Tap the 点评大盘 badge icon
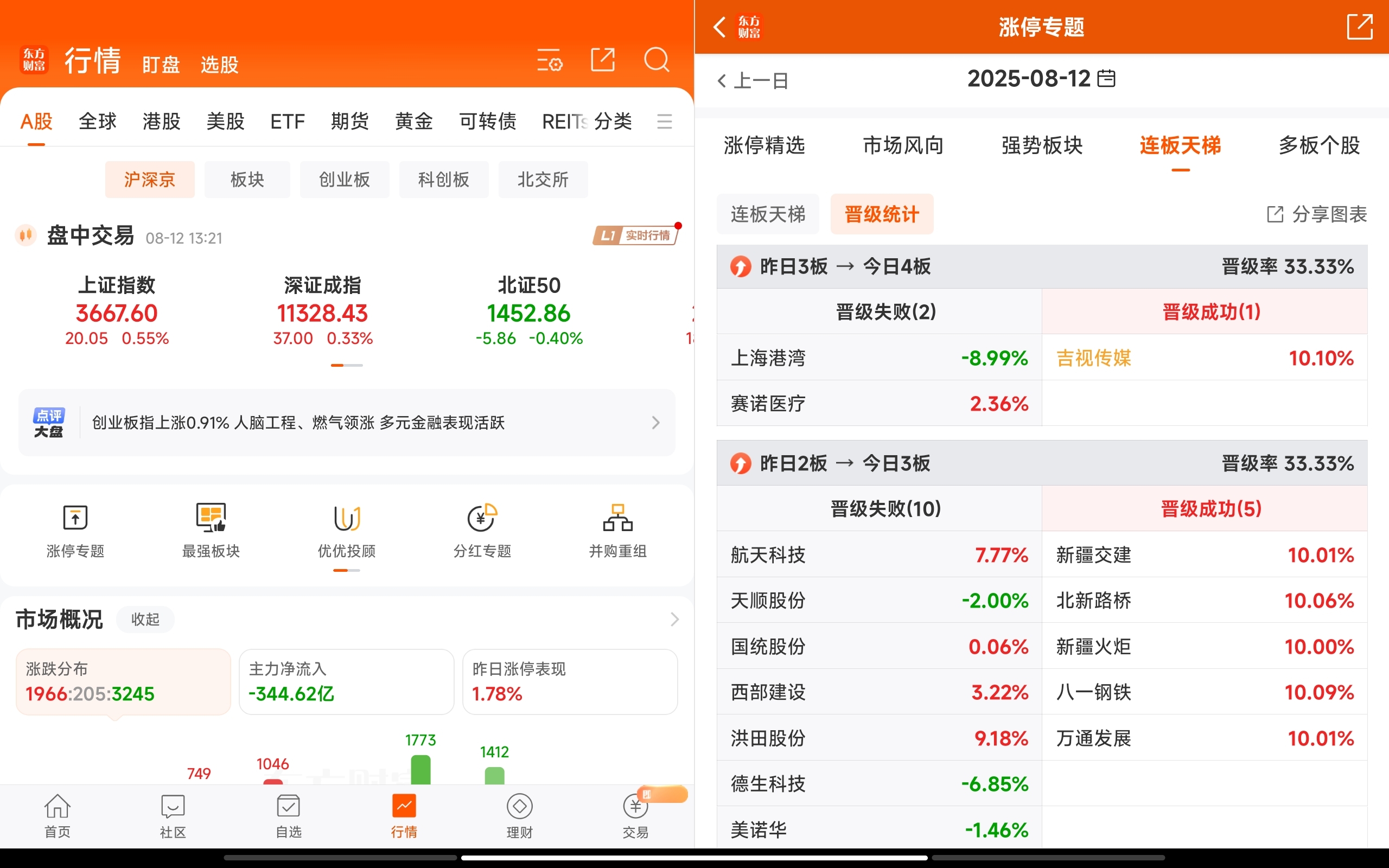Screen dimensions: 1389x868 click(x=49, y=423)
